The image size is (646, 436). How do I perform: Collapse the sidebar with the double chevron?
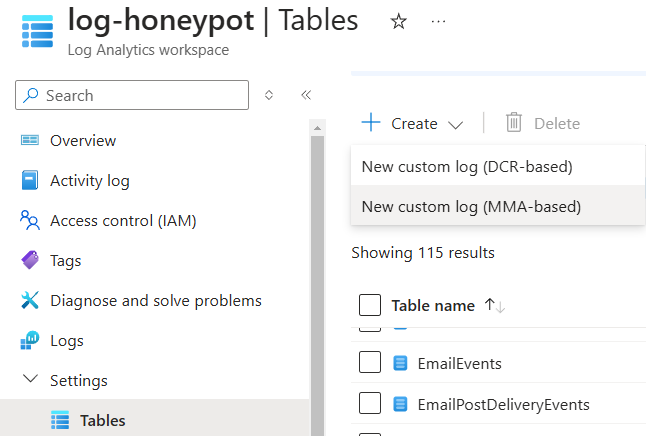click(x=306, y=95)
